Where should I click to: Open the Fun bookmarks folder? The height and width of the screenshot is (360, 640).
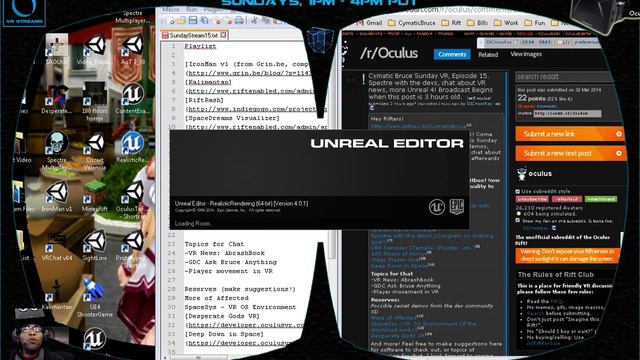[535, 23]
